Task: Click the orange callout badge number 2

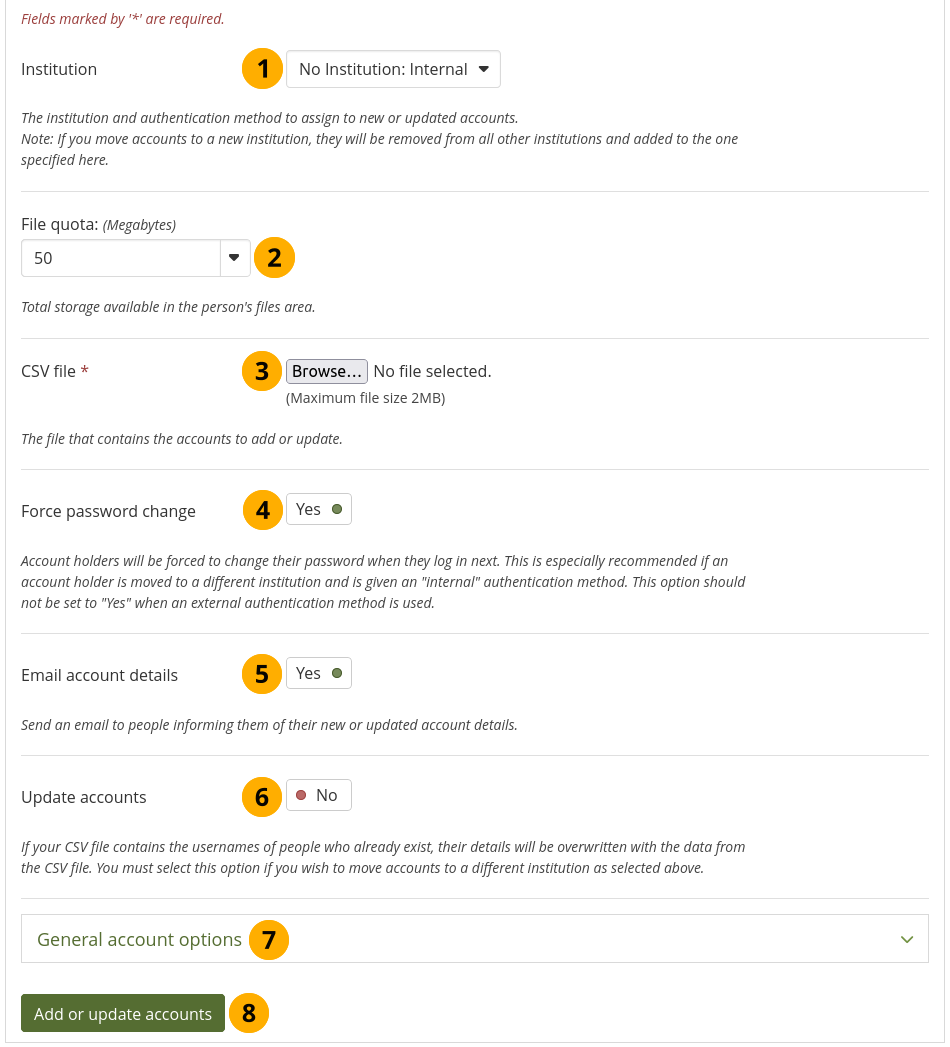Action: pyautogui.click(x=274, y=258)
